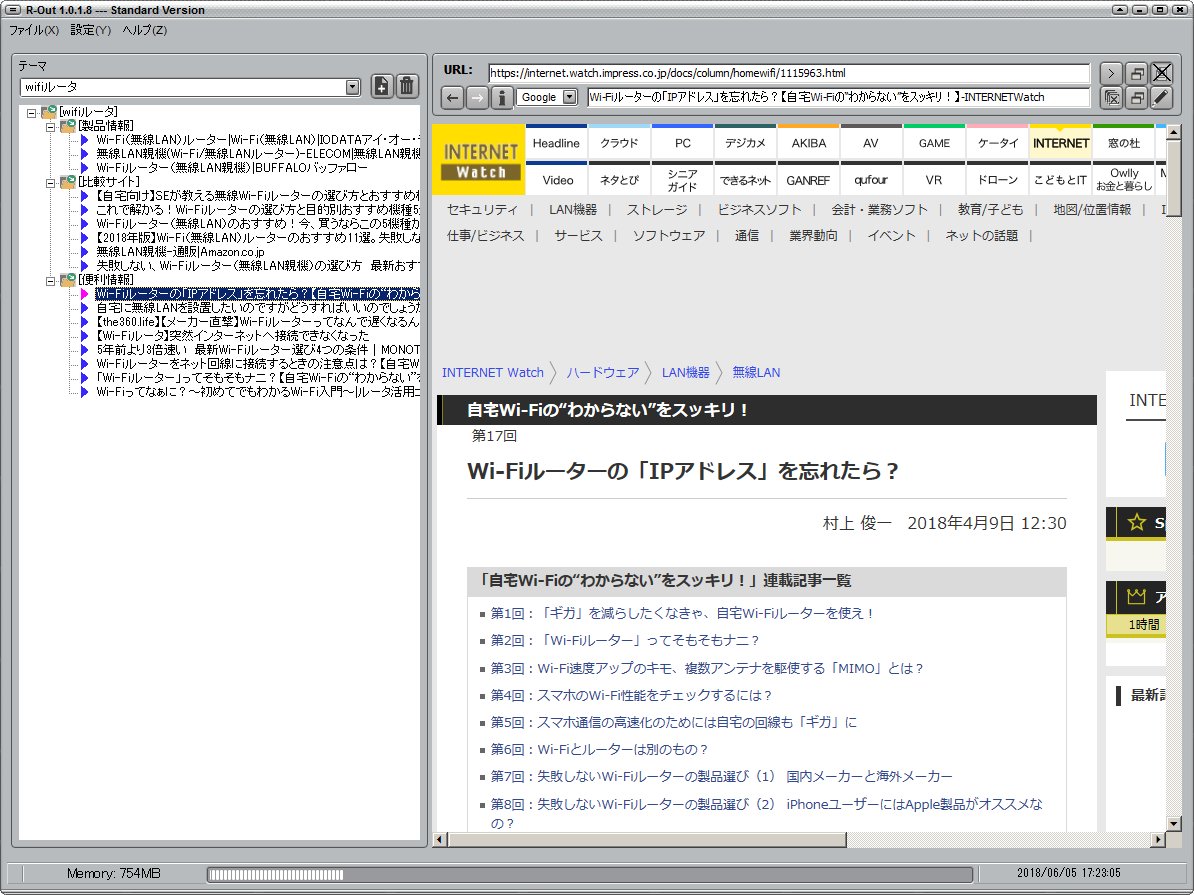Select tree item 'Wi-Fiルーター(無線LAN親機)|BUFFALOバッファロー'

tap(231, 168)
